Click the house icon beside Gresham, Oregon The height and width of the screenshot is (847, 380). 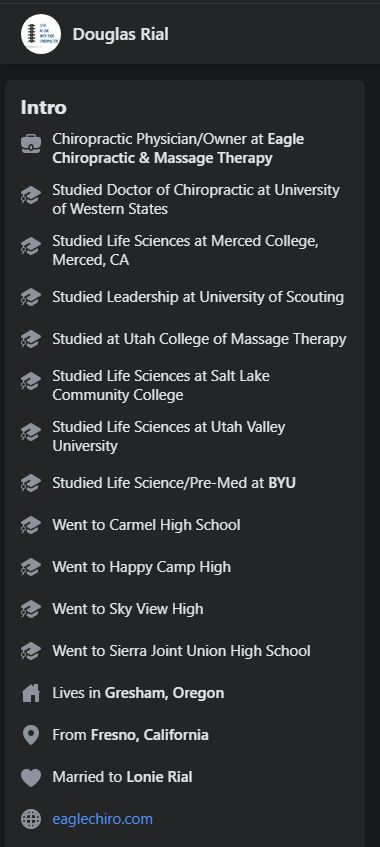(31, 693)
